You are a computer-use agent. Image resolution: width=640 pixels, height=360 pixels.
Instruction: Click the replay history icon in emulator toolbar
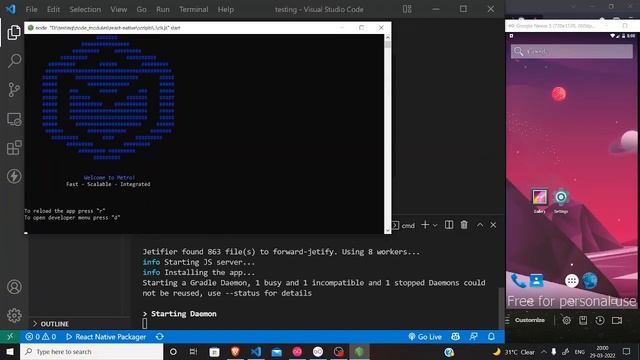coord(600,320)
